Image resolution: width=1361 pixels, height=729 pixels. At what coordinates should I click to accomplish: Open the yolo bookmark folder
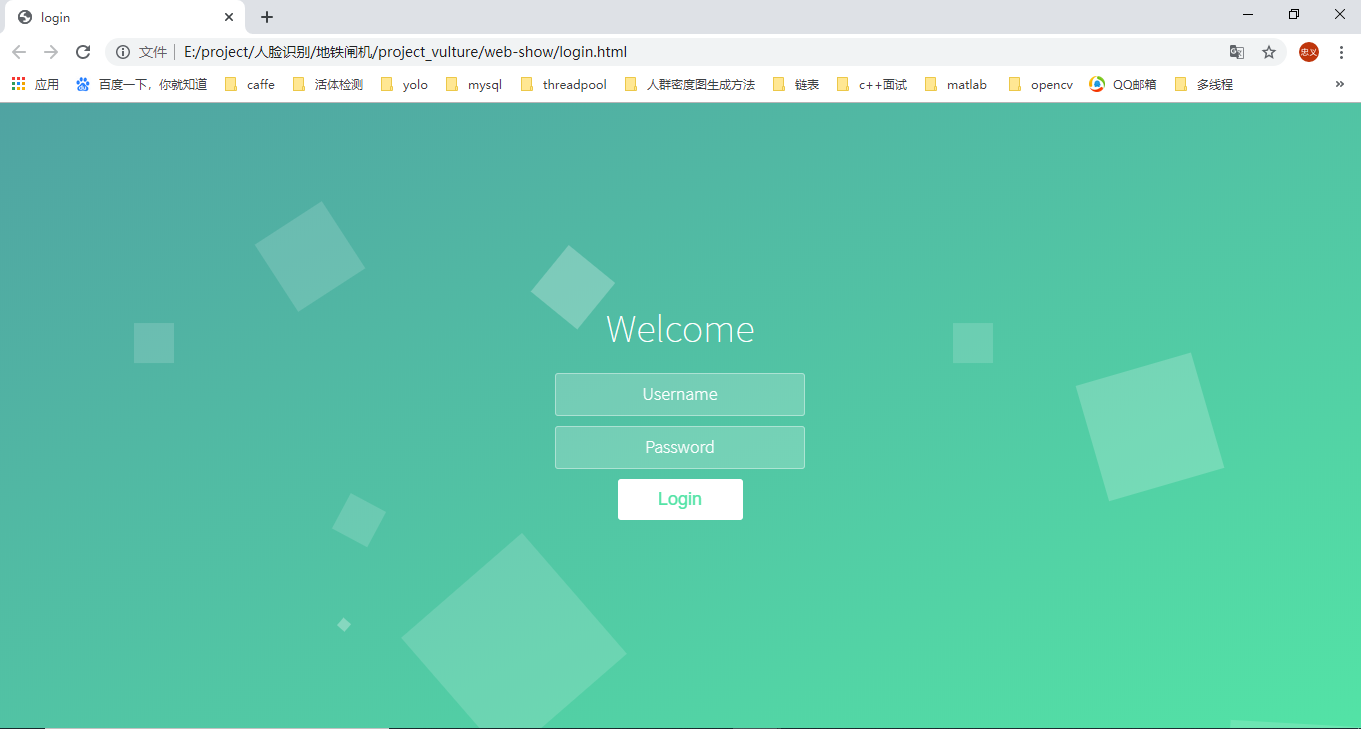(404, 85)
